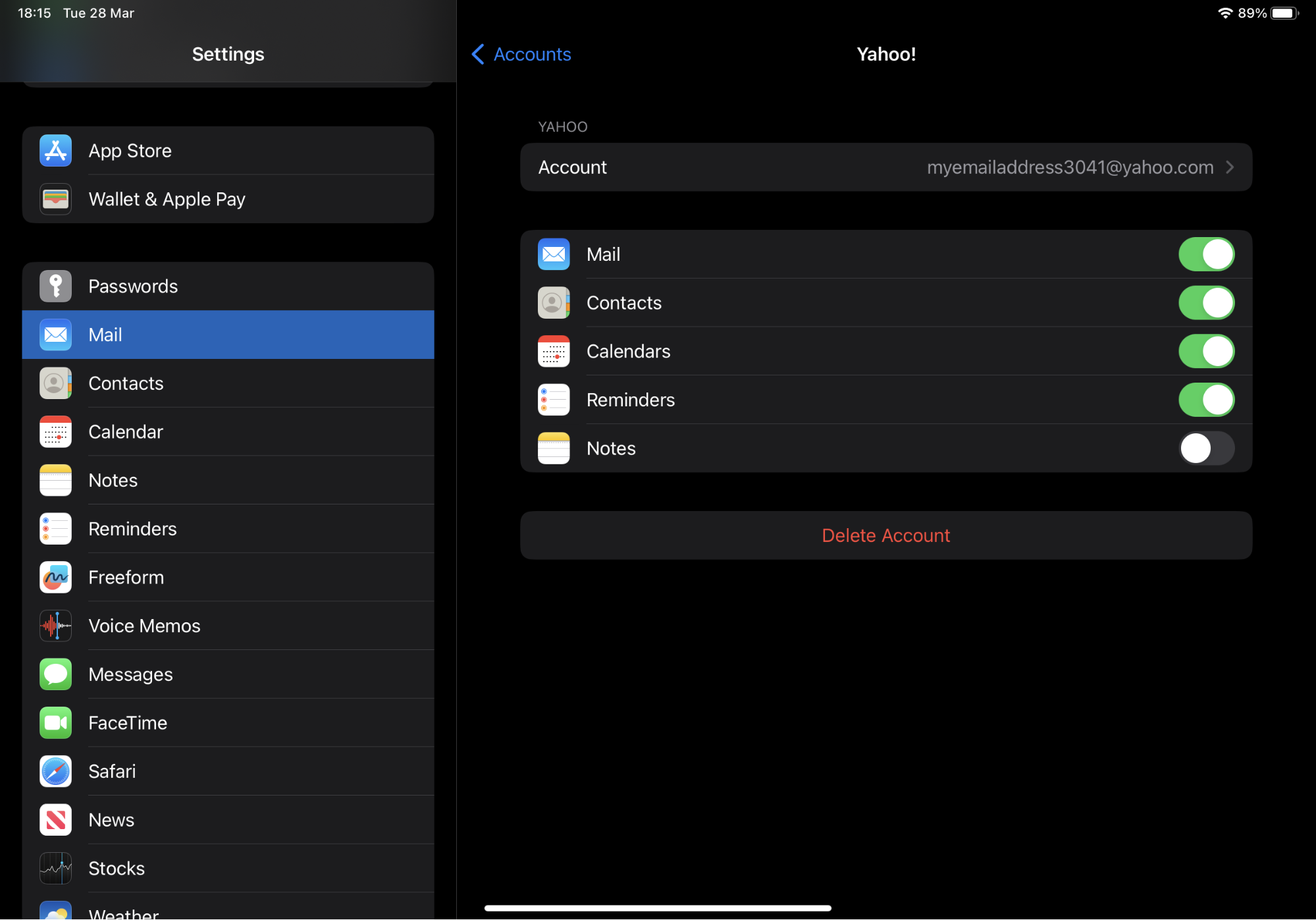
Task: Enable the Notes sync toggle
Action: [1206, 448]
